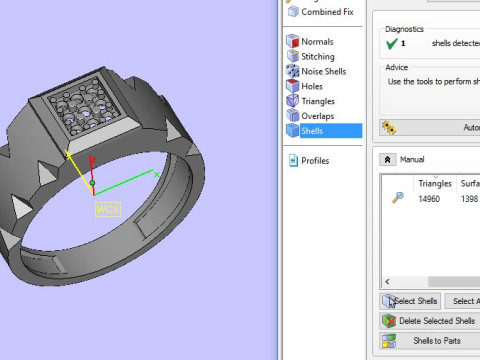Click the automatic fix gears icon

pyautogui.click(x=389, y=127)
